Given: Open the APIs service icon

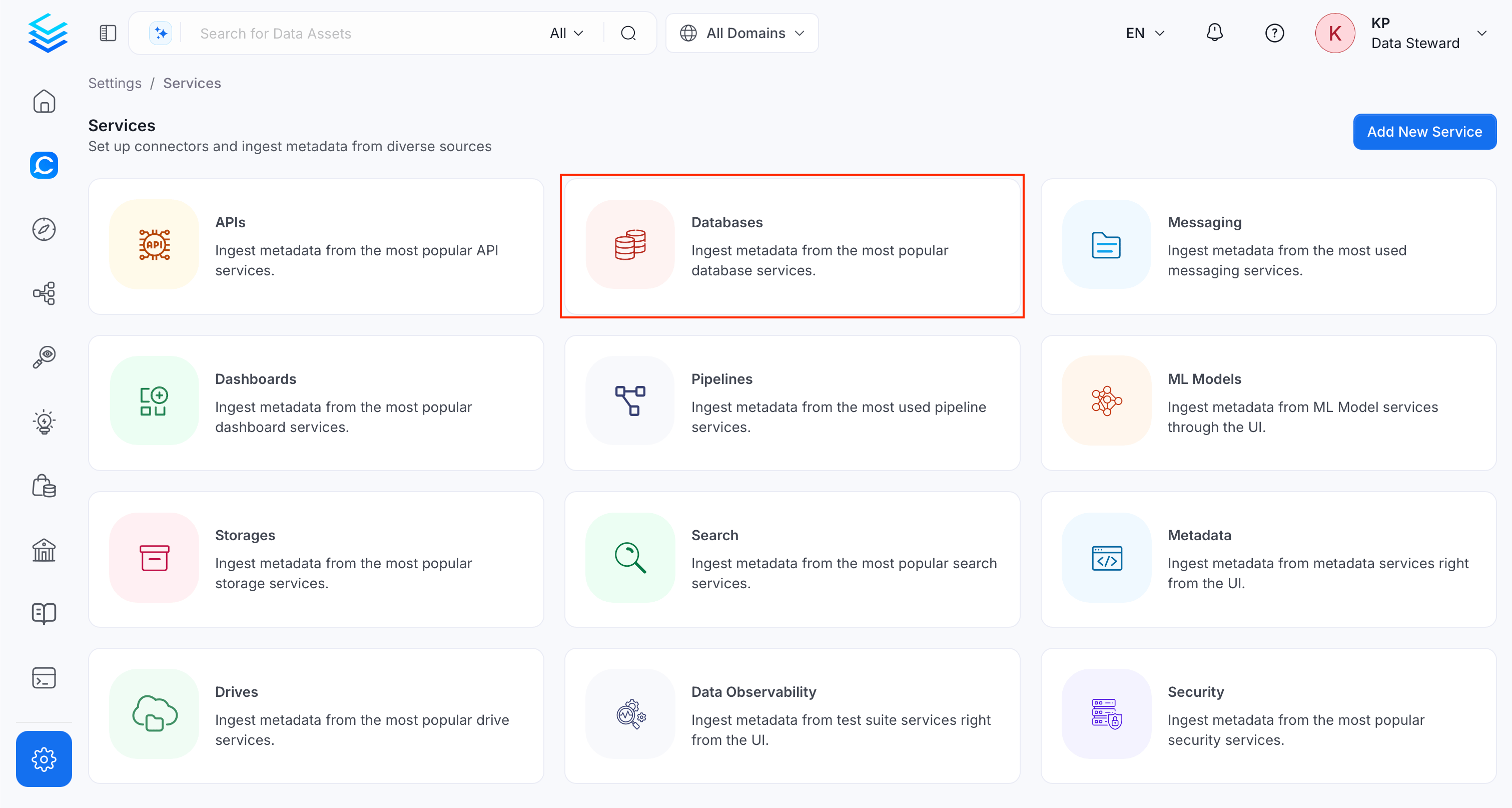Looking at the screenshot, I should tap(155, 245).
